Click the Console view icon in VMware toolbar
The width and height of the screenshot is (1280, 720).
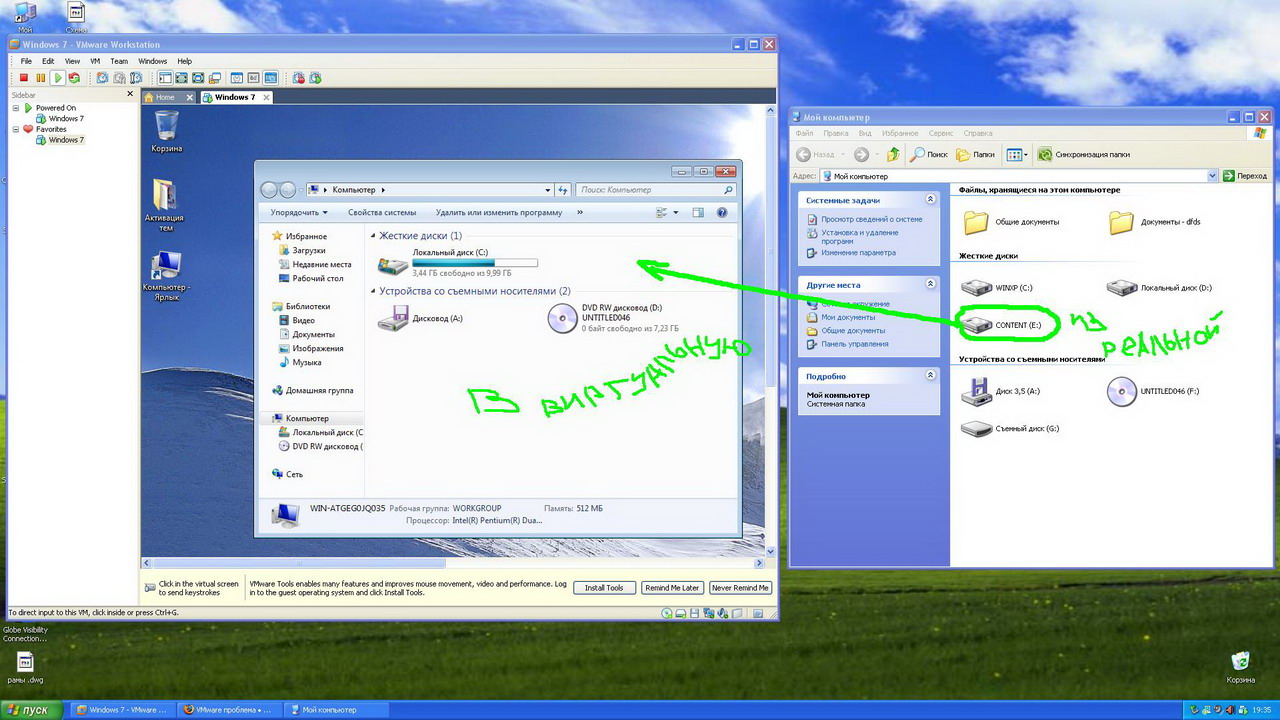click(270, 78)
